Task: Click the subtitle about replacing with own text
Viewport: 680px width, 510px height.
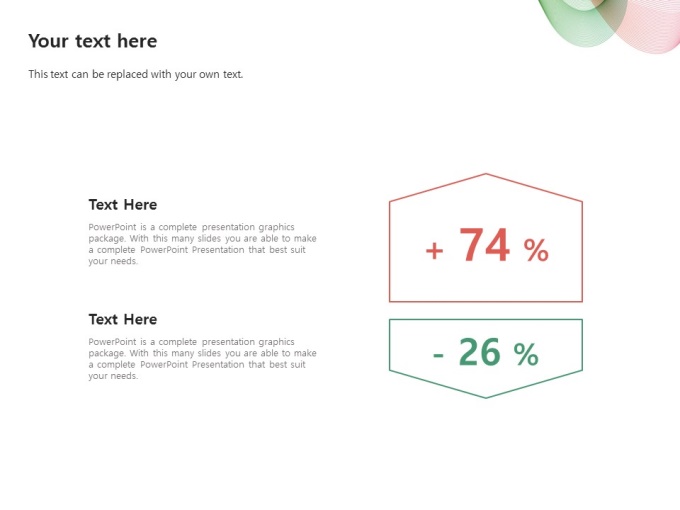Action: coord(136,74)
